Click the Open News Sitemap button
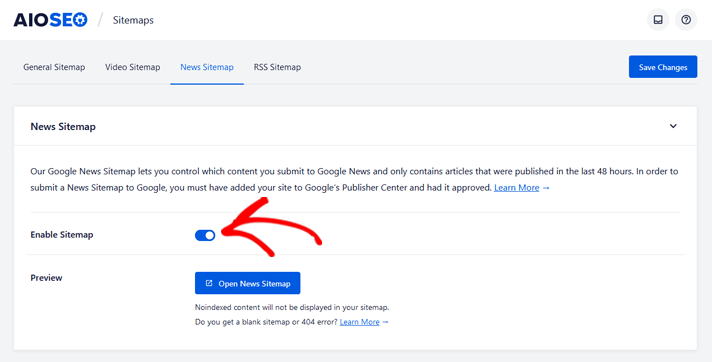 [x=247, y=283]
